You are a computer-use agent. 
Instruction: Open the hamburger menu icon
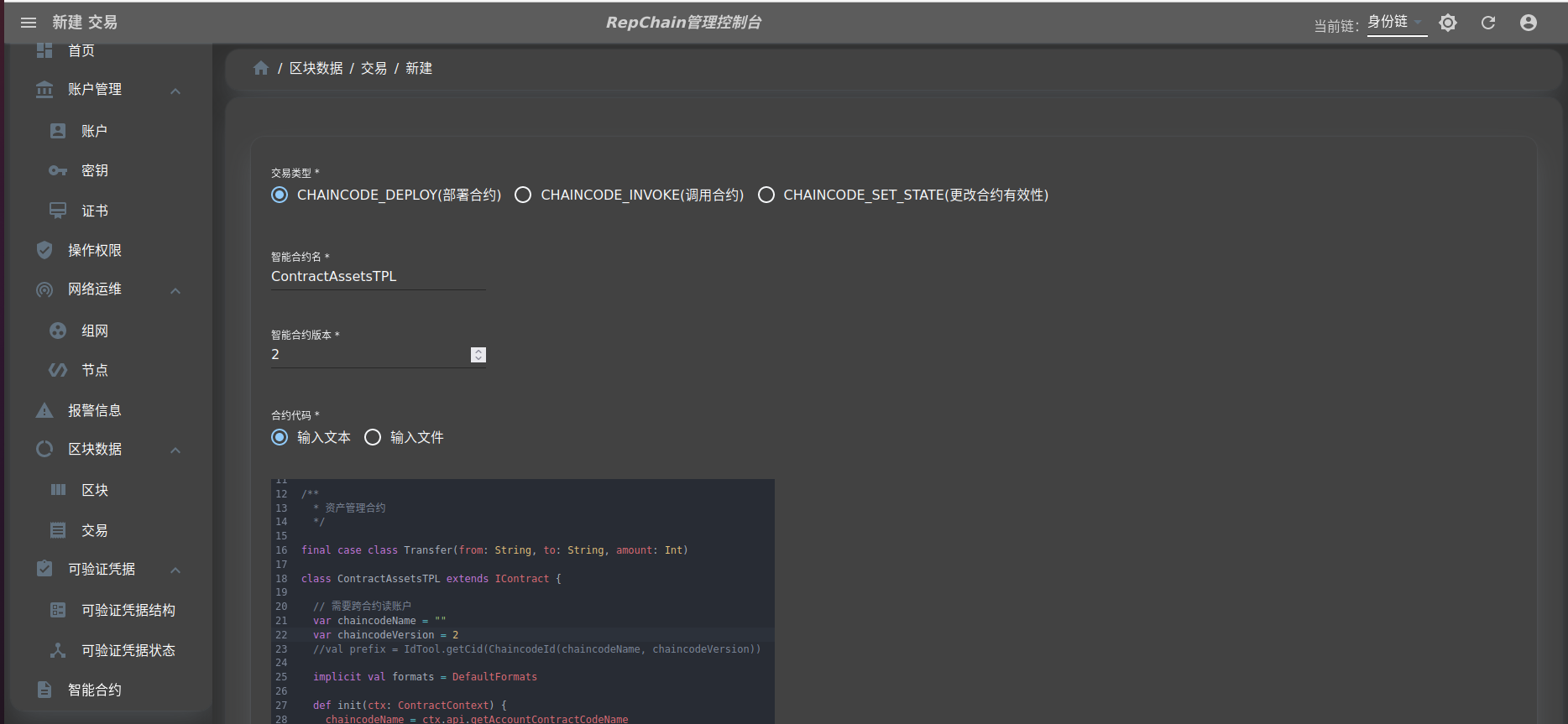[29, 23]
